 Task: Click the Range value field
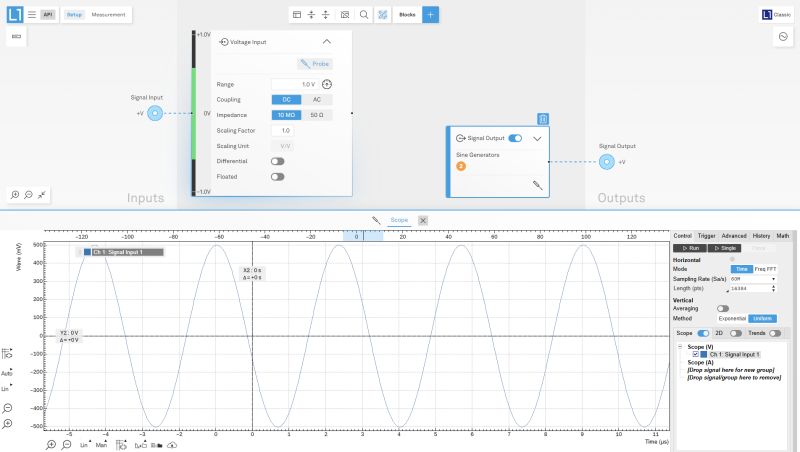click(x=294, y=84)
